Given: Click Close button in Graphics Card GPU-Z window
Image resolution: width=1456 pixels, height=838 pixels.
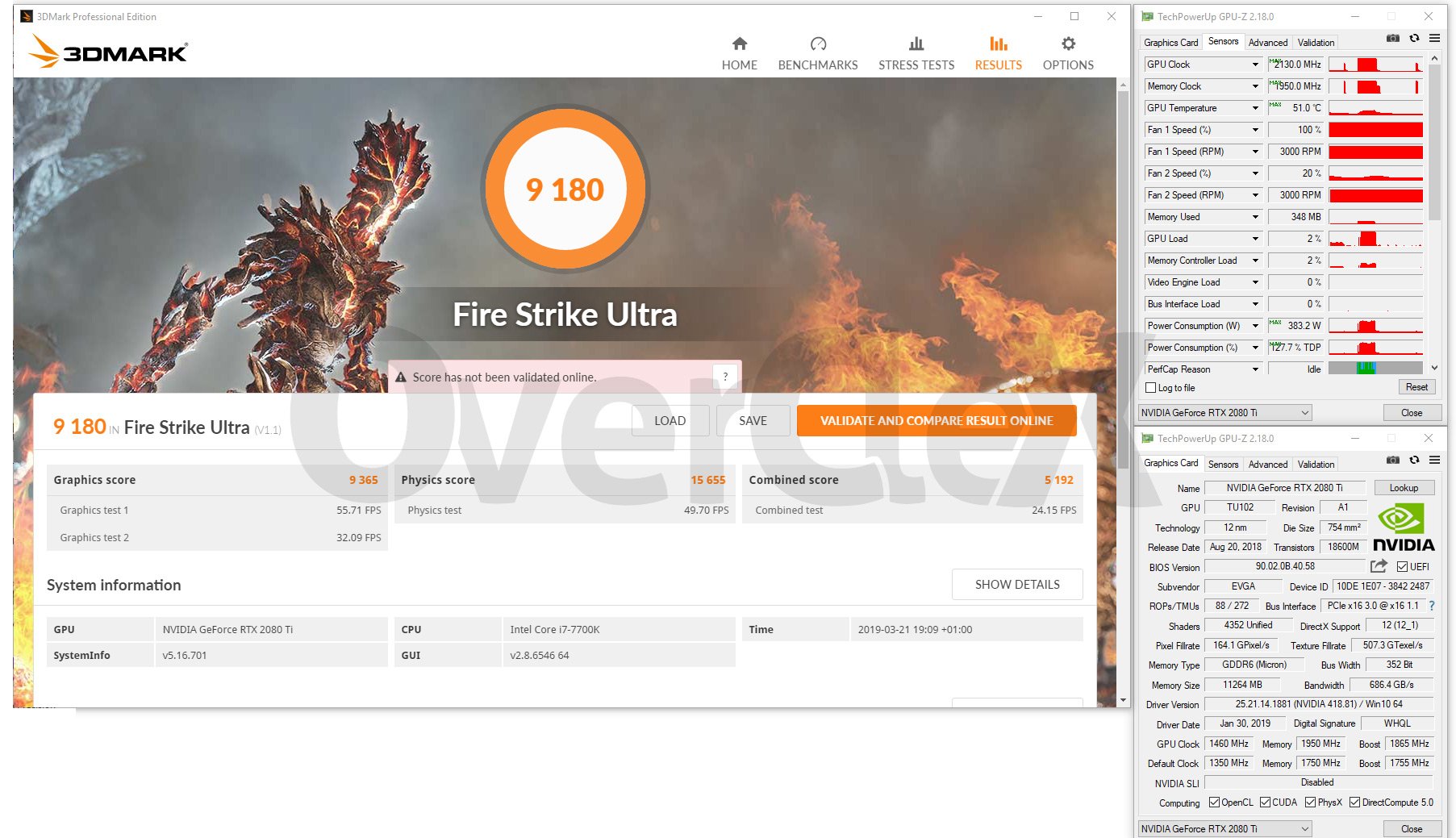Looking at the screenshot, I should point(1412,828).
